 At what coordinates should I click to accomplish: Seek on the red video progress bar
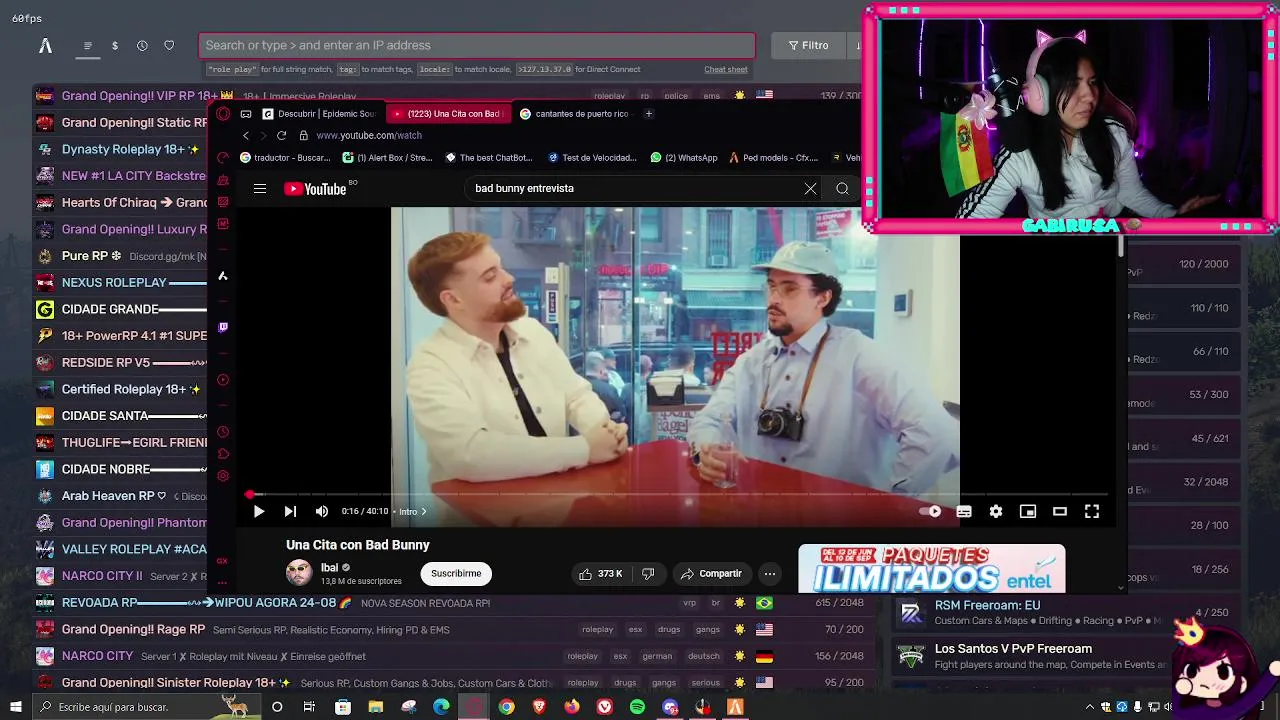coord(677,494)
